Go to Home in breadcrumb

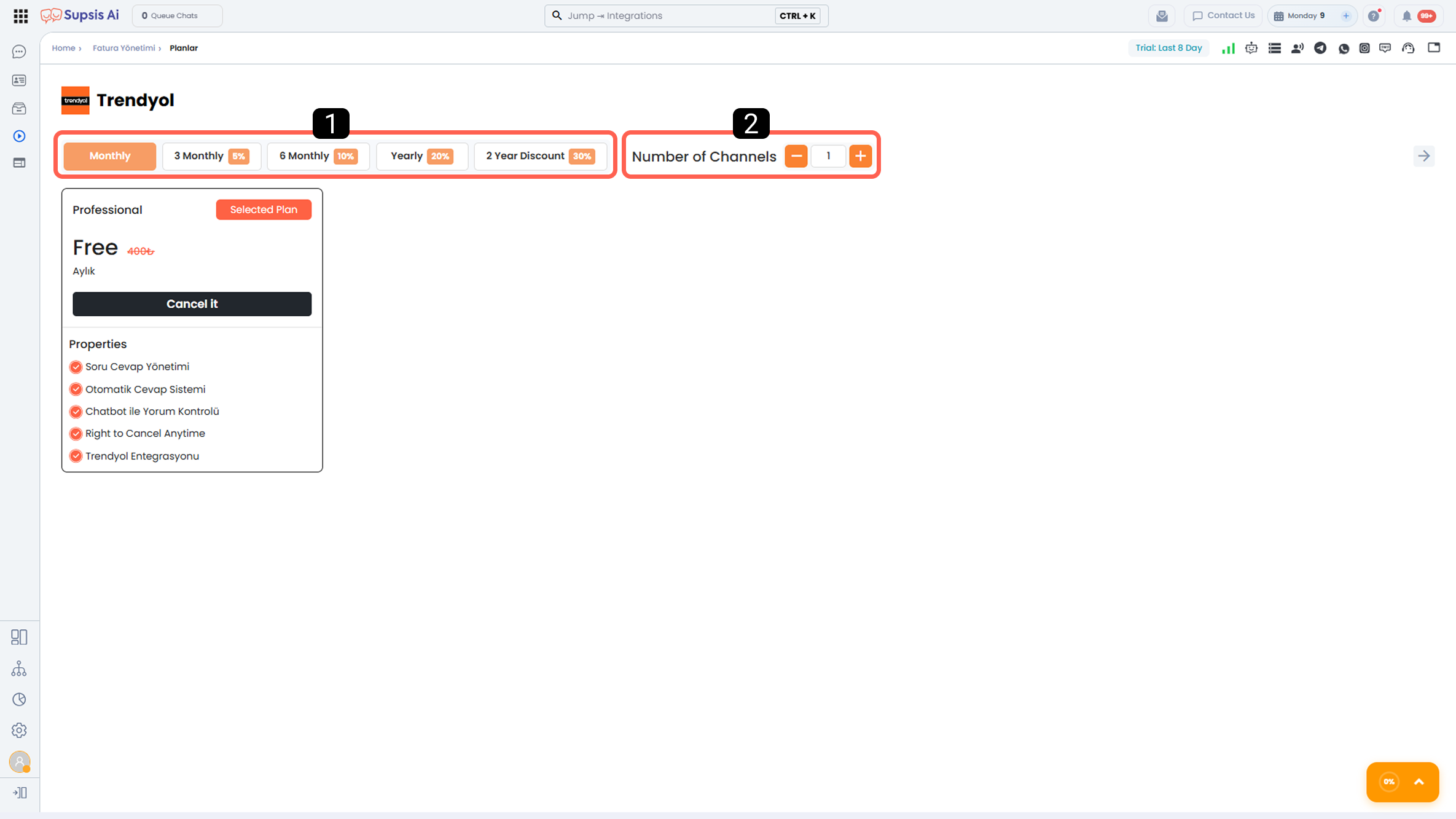(x=63, y=48)
